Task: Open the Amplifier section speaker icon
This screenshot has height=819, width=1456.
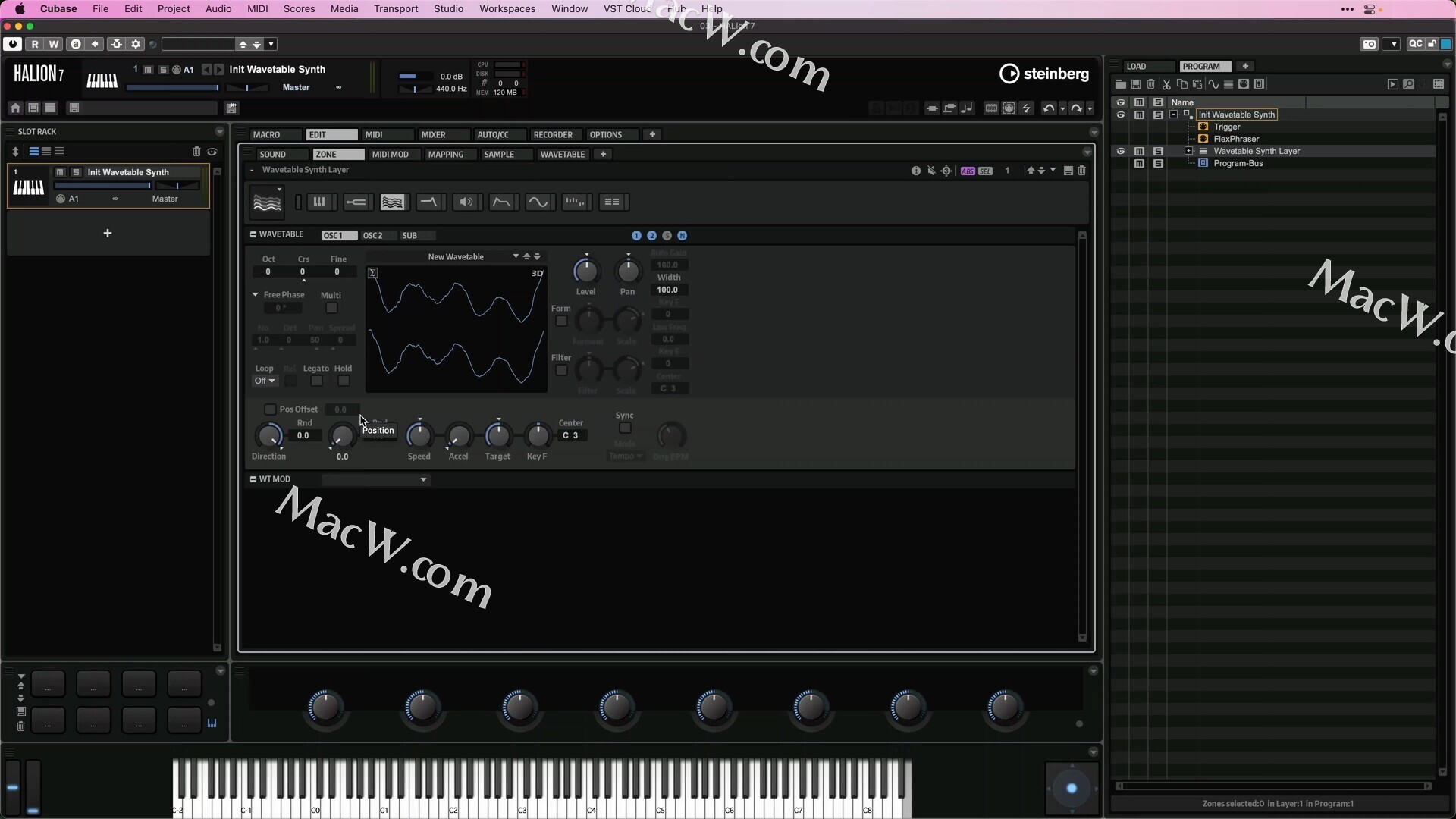Action: [x=466, y=202]
